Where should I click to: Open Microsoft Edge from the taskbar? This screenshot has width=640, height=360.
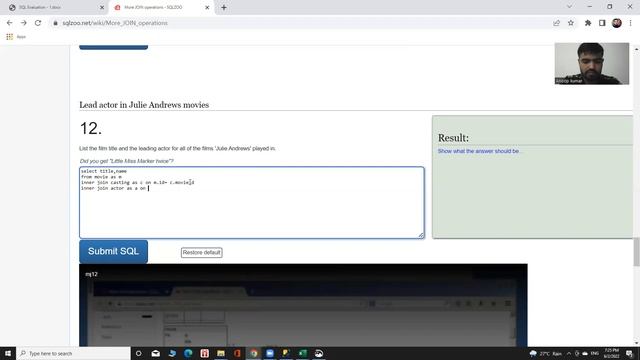pyautogui.click(x=188, y=353)
